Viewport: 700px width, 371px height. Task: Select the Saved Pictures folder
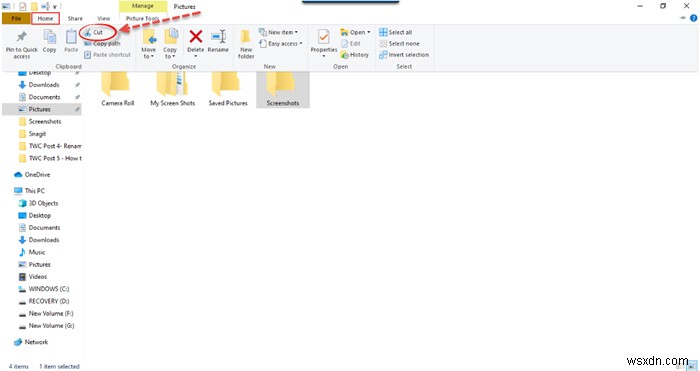pyautogui.click(x=228, y=89)
